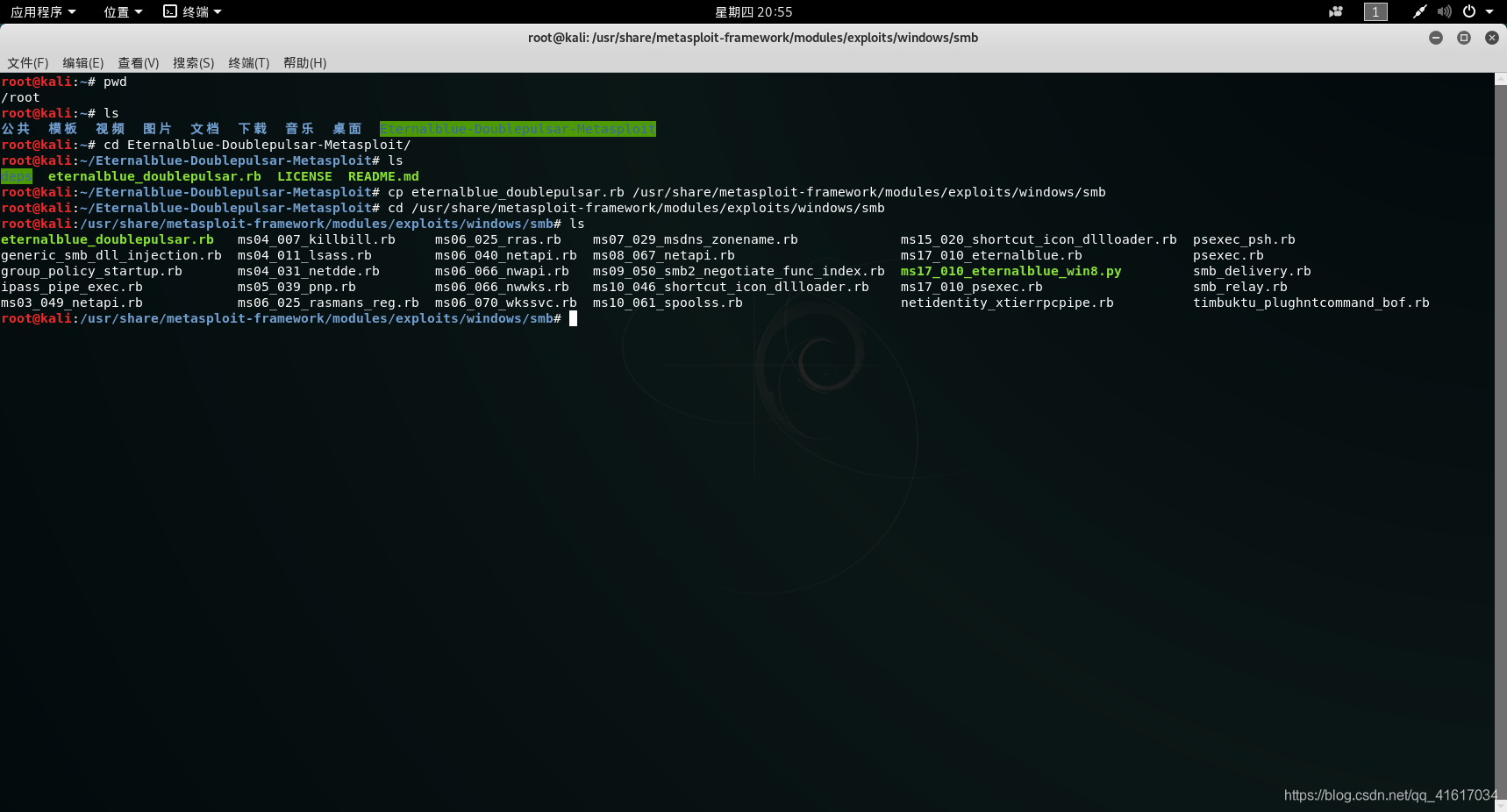This screenshot has height=812, width=1507.
Task: Click the clock showing 星期四 20:55
Action: click(x=753, y=11)
